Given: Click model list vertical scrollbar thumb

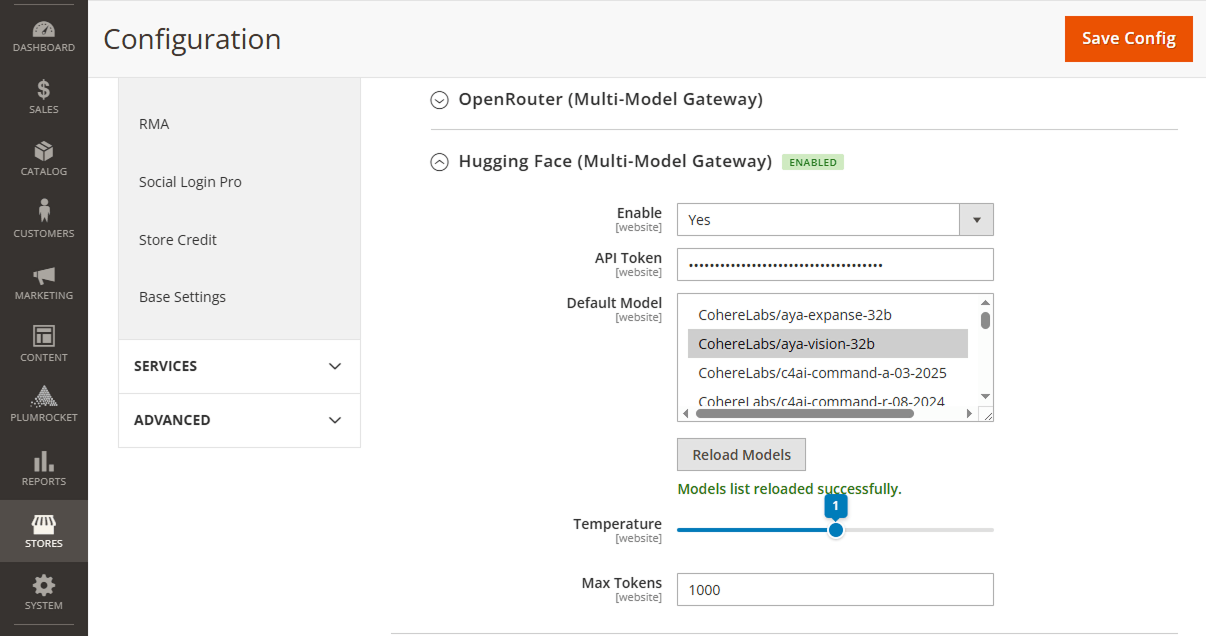Looking at the screenshot, I should point(985,320).
